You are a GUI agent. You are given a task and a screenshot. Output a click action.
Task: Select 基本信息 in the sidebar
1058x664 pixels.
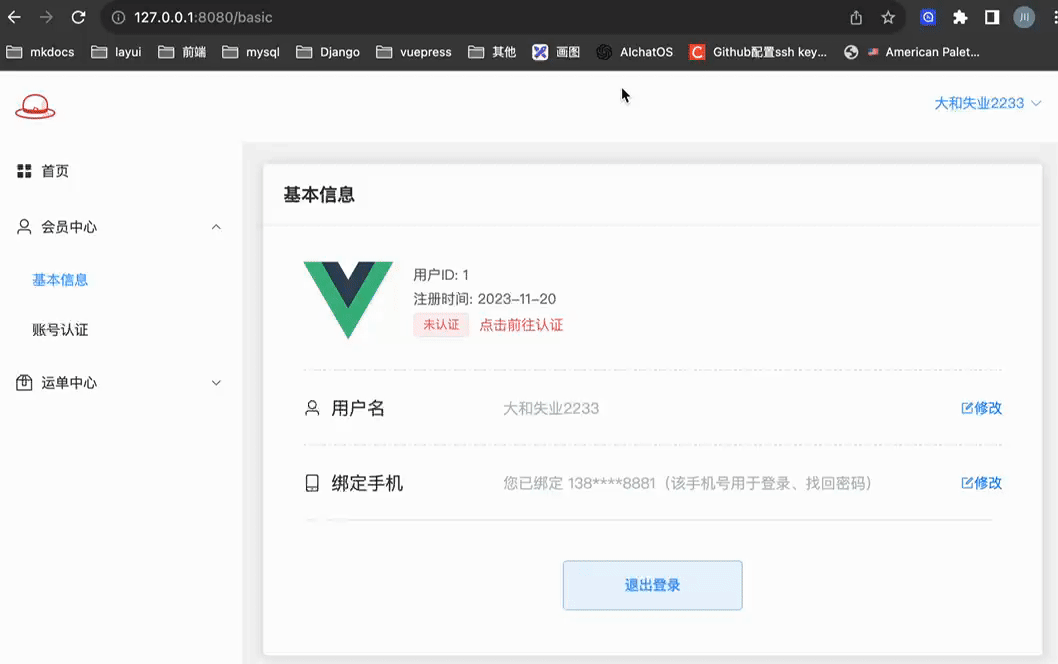[60, 280]
